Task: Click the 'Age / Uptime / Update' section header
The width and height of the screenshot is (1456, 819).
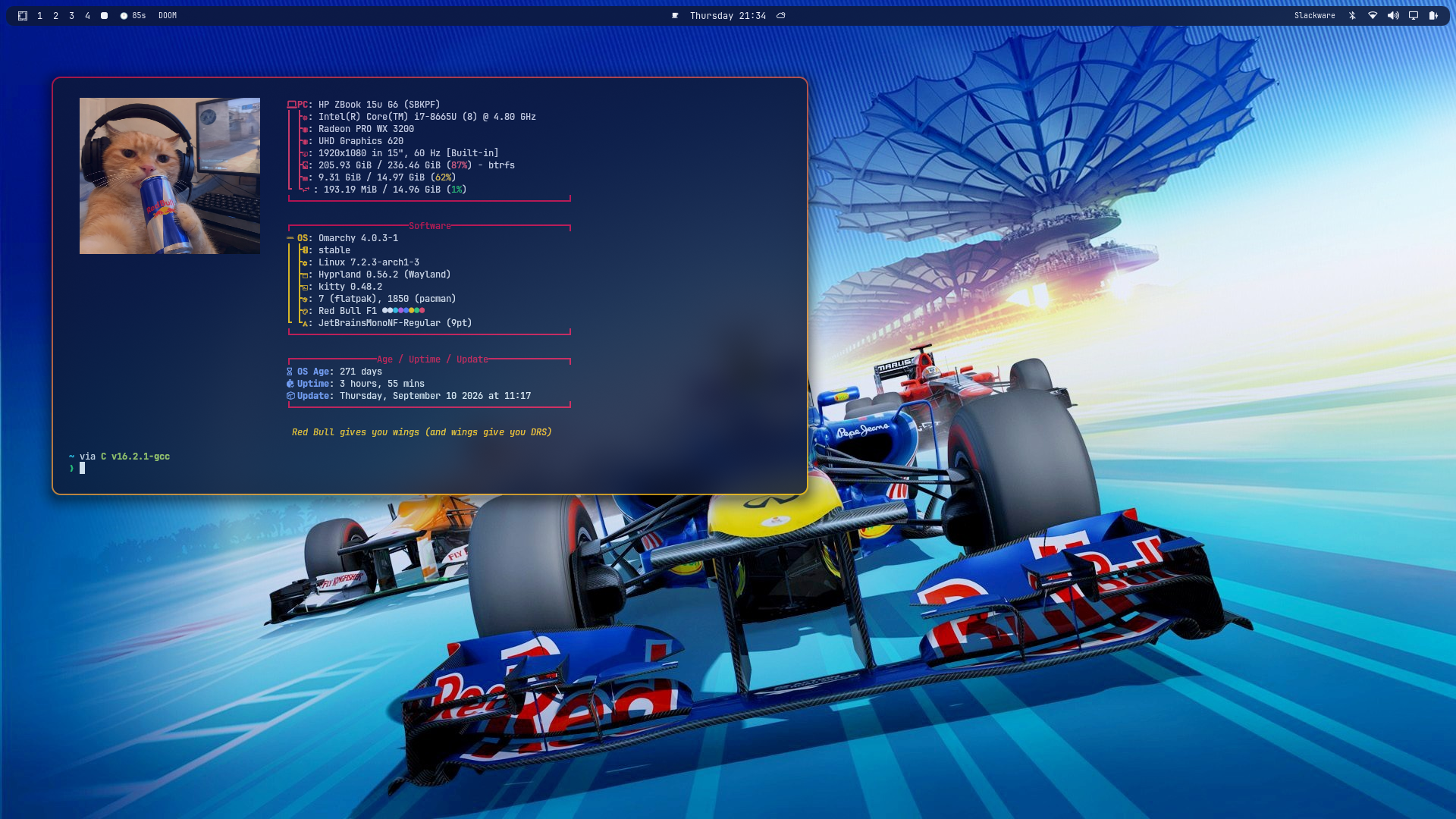Action: 432,359
